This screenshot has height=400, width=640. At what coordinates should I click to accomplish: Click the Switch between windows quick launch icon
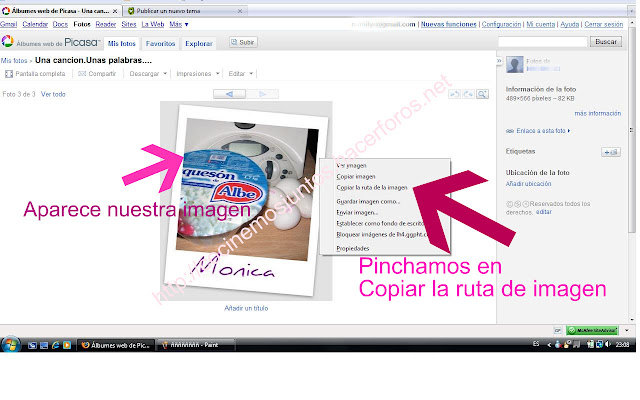point(44,345)
